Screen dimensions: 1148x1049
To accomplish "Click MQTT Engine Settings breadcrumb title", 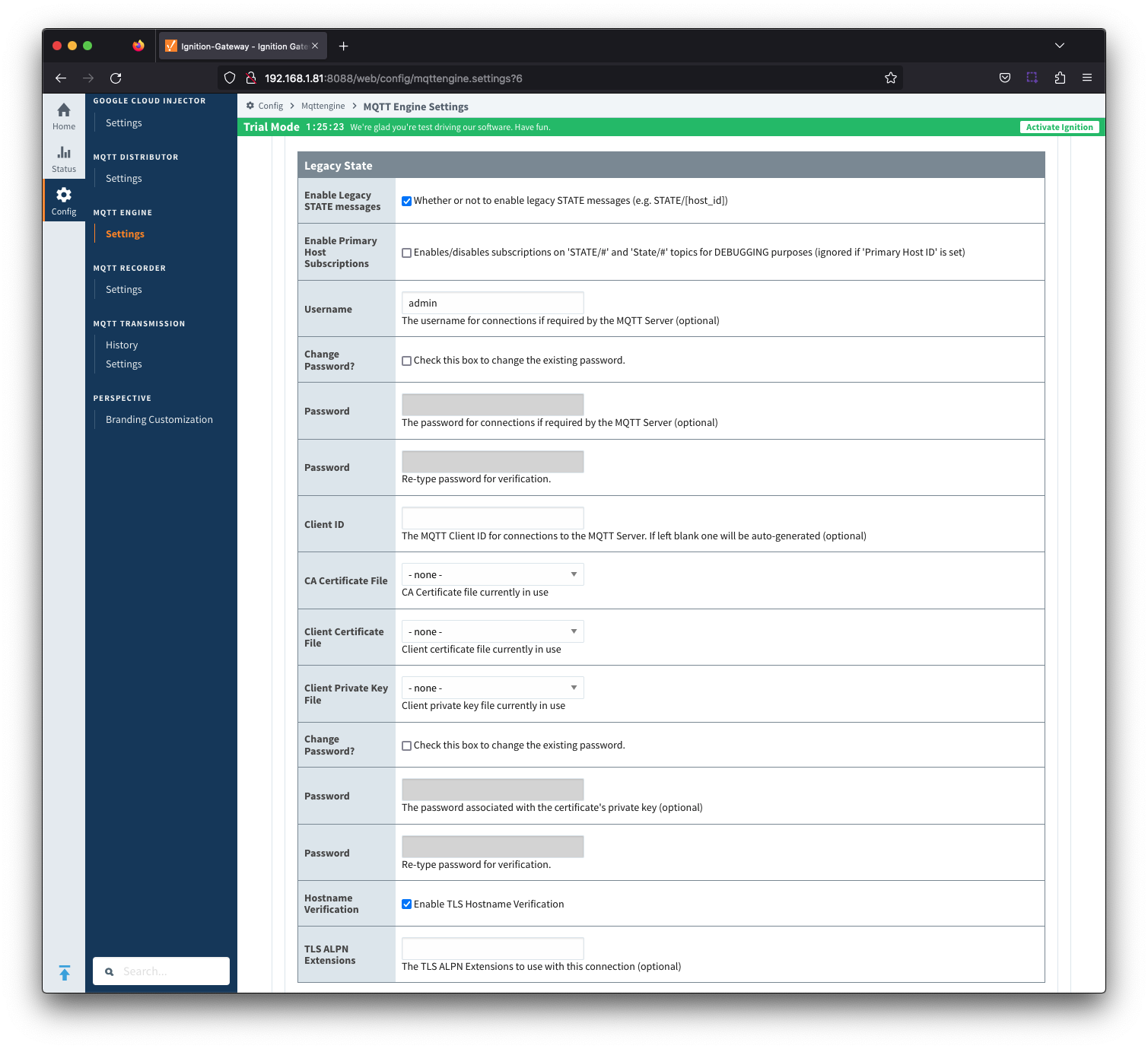I will coord(415,106).
